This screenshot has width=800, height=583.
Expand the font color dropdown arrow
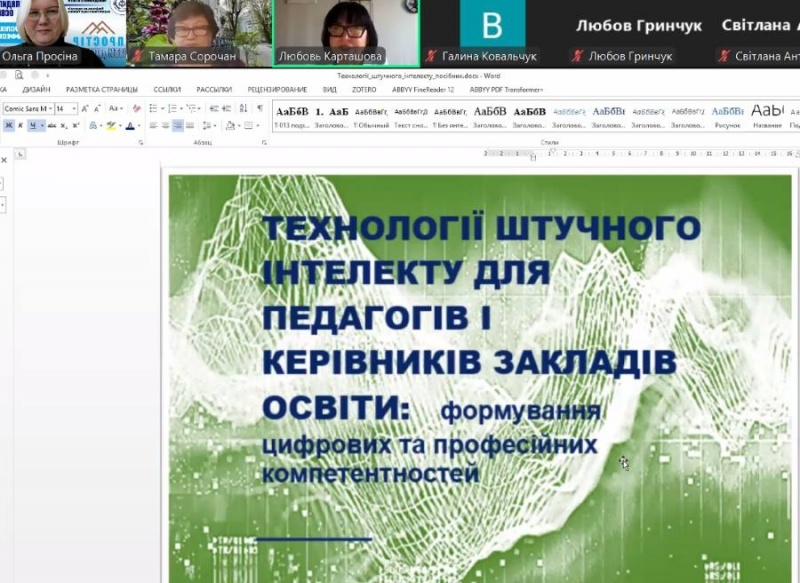click(x=139, y=125)
